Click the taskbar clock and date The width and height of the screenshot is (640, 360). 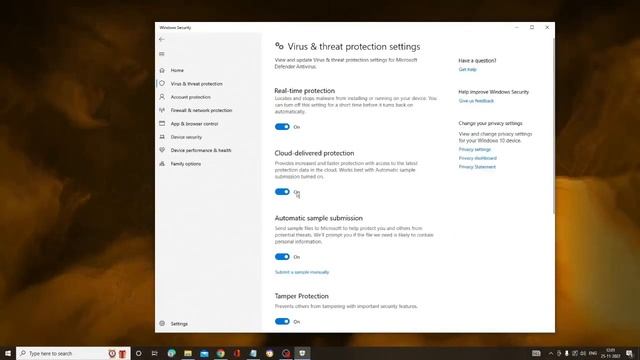point(611,353)
